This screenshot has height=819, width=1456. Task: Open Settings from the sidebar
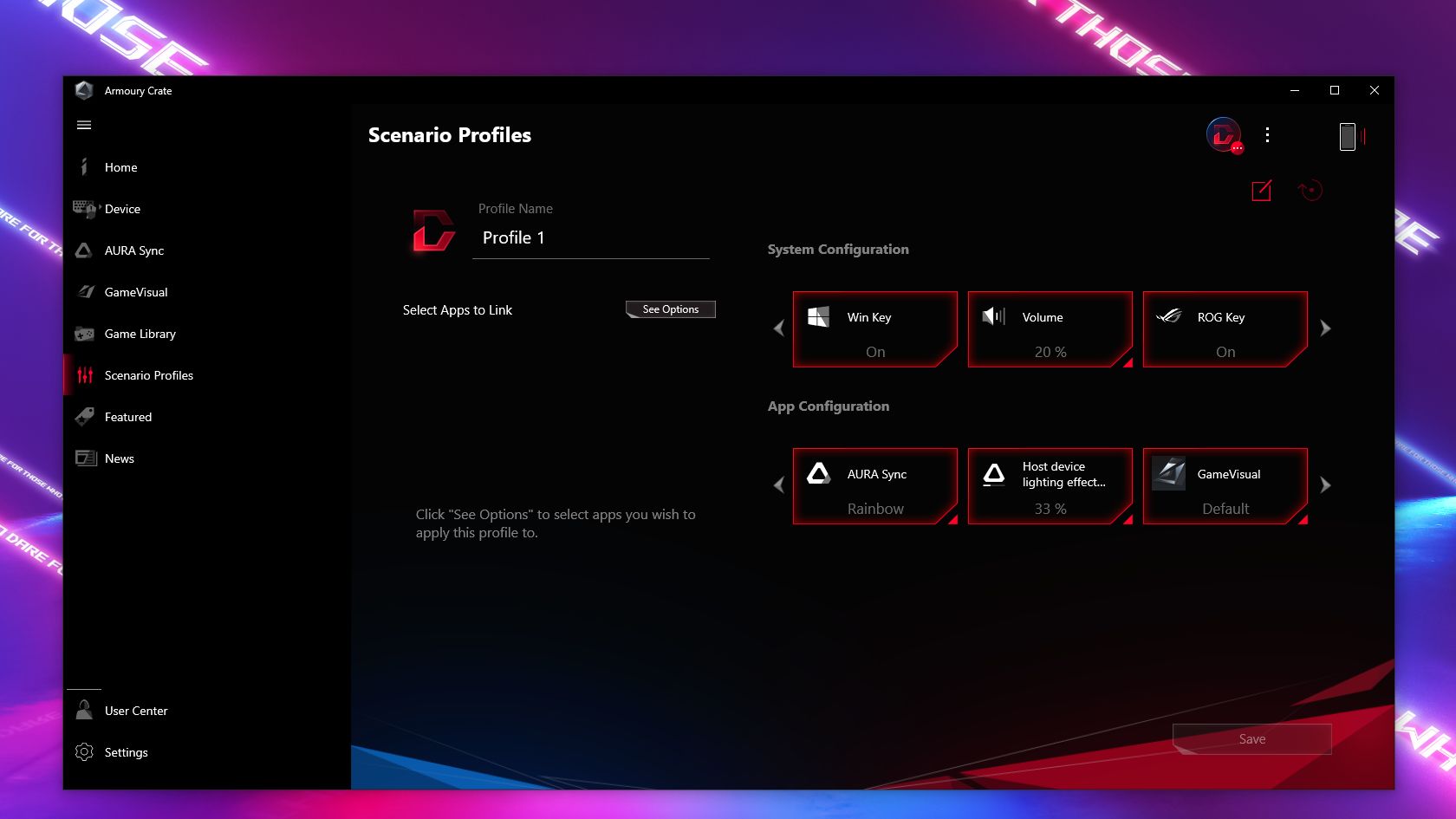coord(207,752)
